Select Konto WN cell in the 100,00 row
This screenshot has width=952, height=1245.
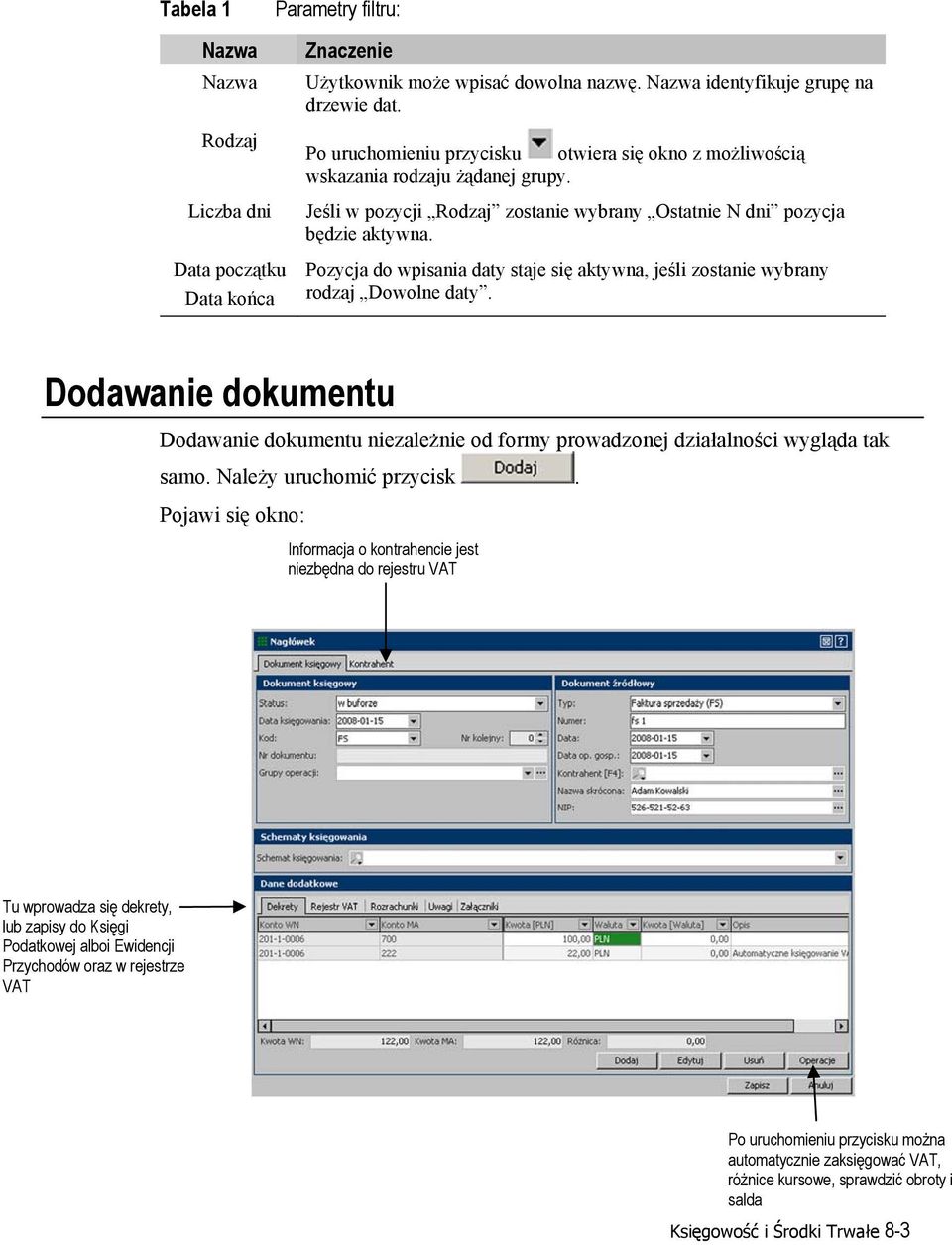(317, 938)
